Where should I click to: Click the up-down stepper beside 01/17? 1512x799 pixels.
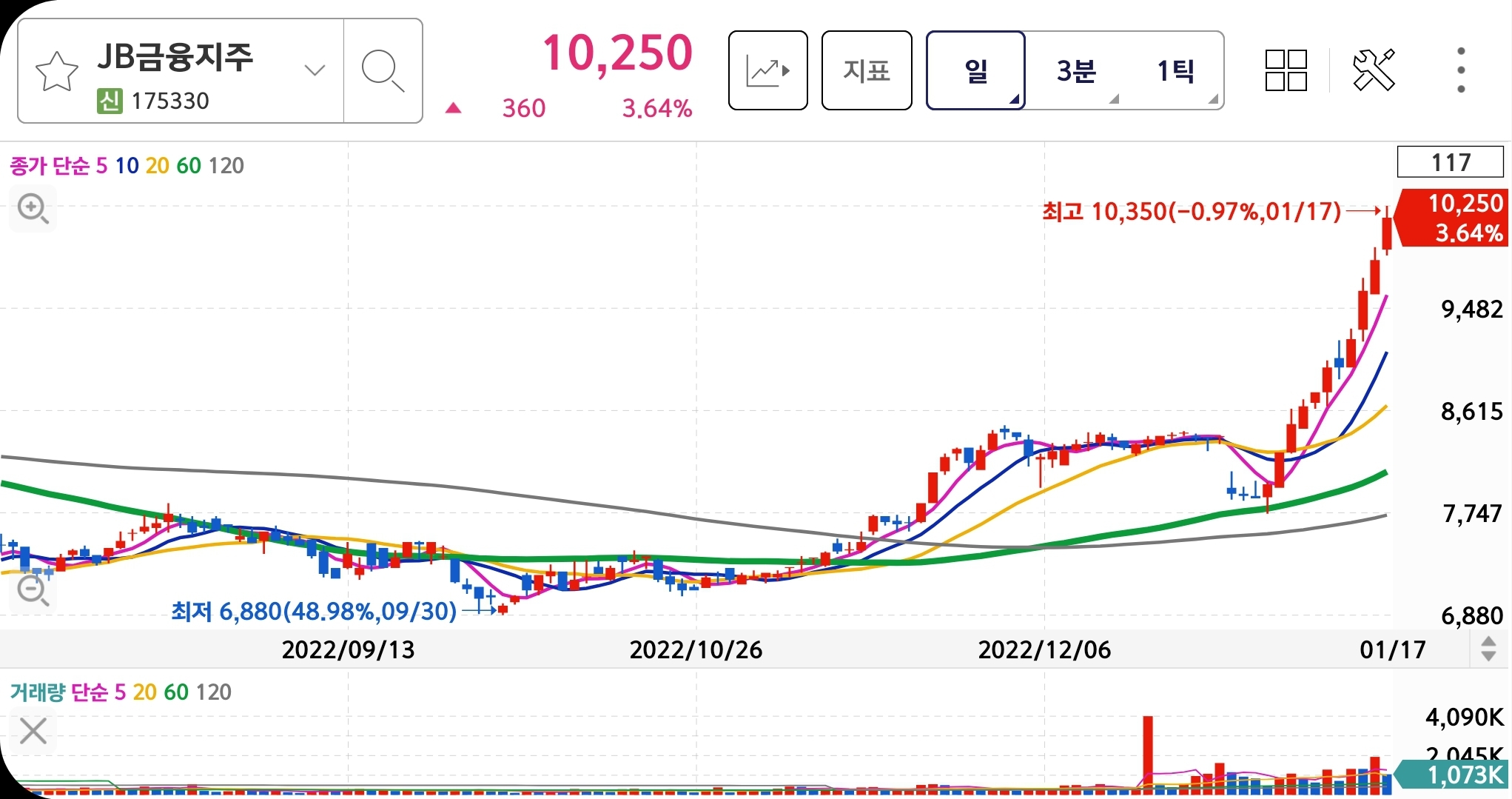pos(1488,649)
